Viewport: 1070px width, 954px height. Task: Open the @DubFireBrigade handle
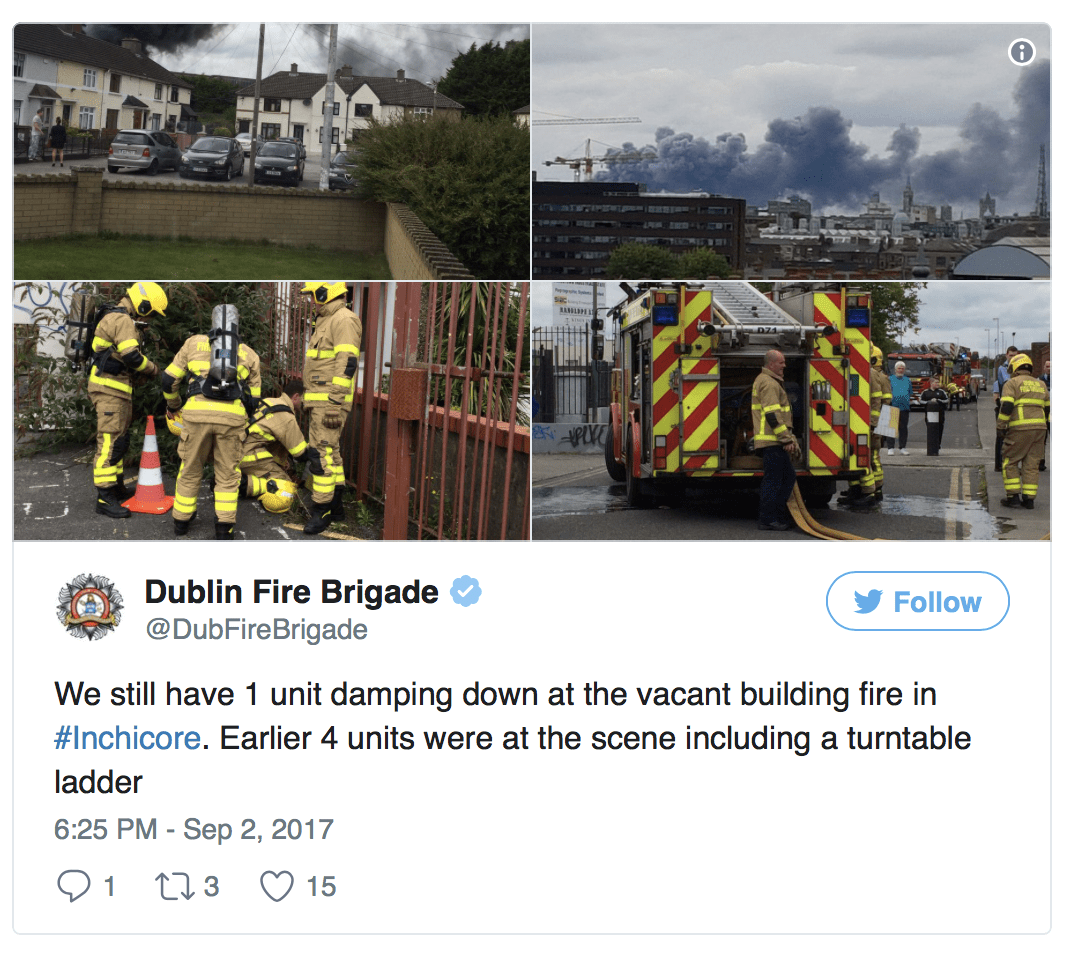tap(257, 630)
